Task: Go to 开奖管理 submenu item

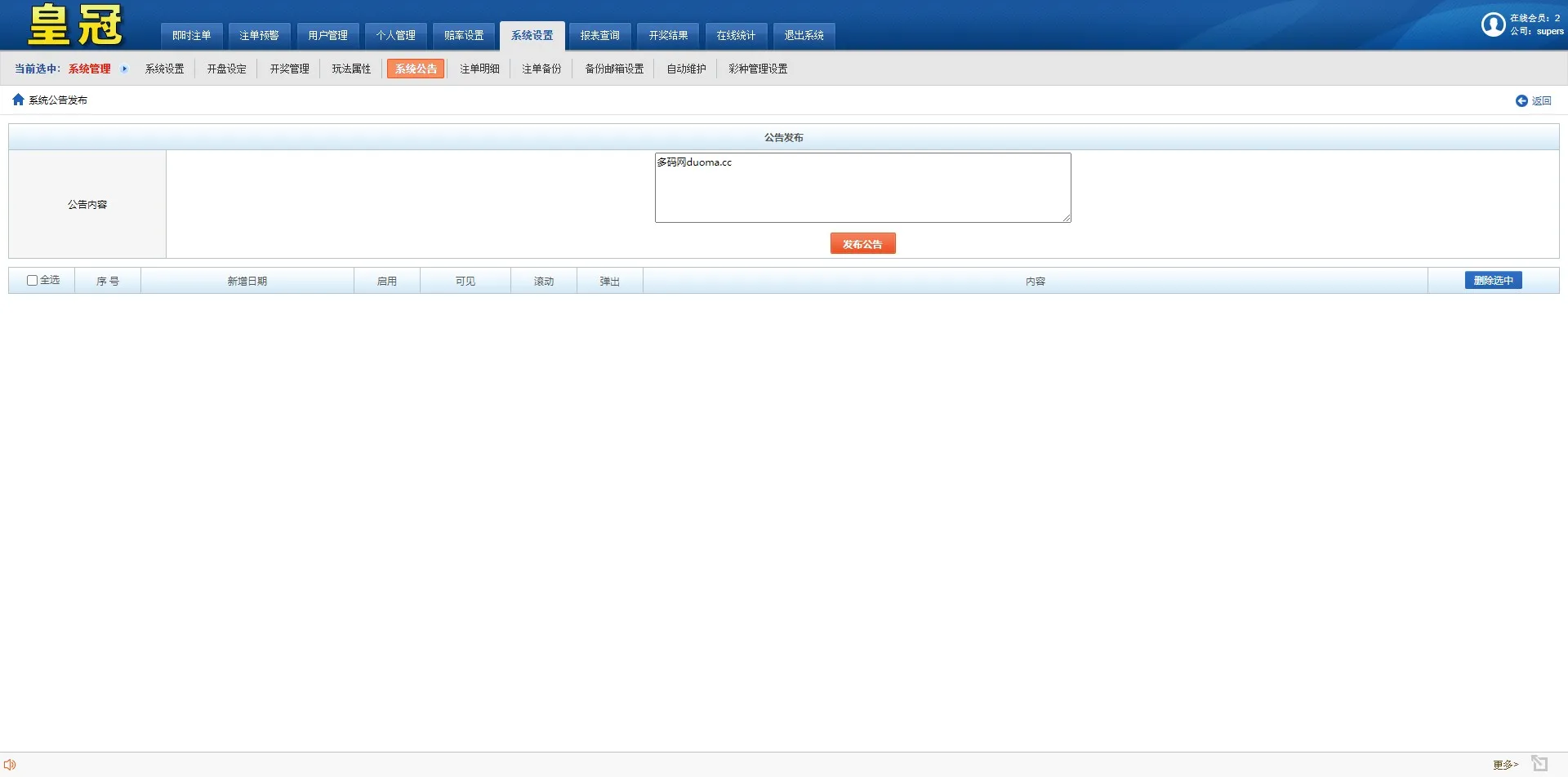Action: click(289, 69)
